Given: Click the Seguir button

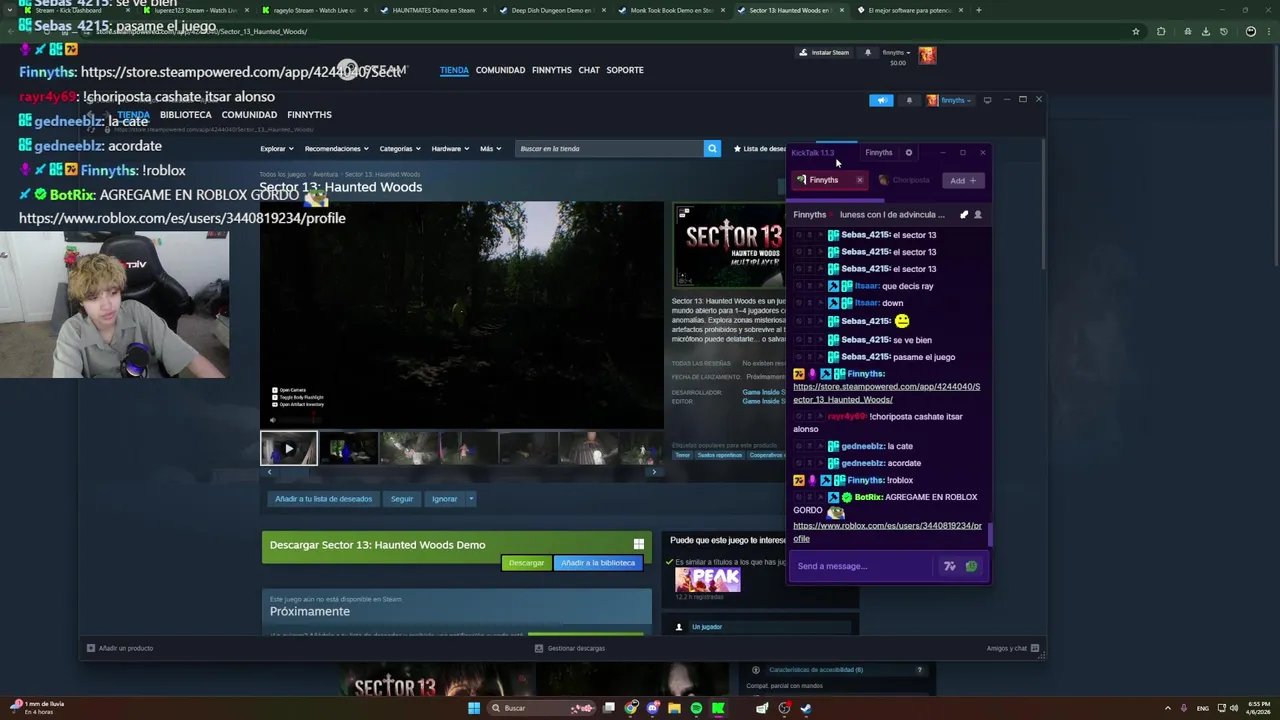Looking at the screenshot, I should coord(402,499).
